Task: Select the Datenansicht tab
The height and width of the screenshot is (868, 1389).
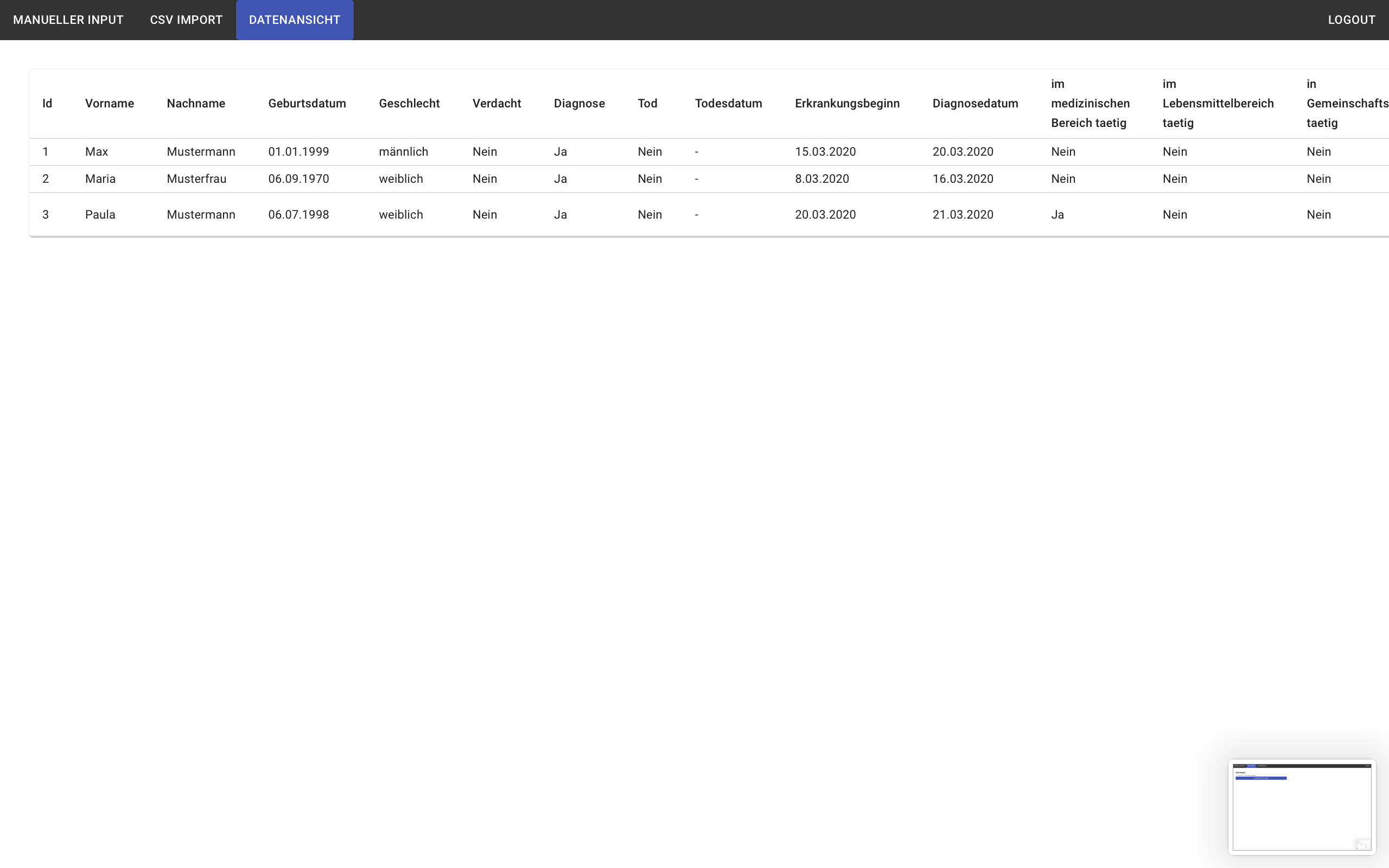Action: point(295,20)
